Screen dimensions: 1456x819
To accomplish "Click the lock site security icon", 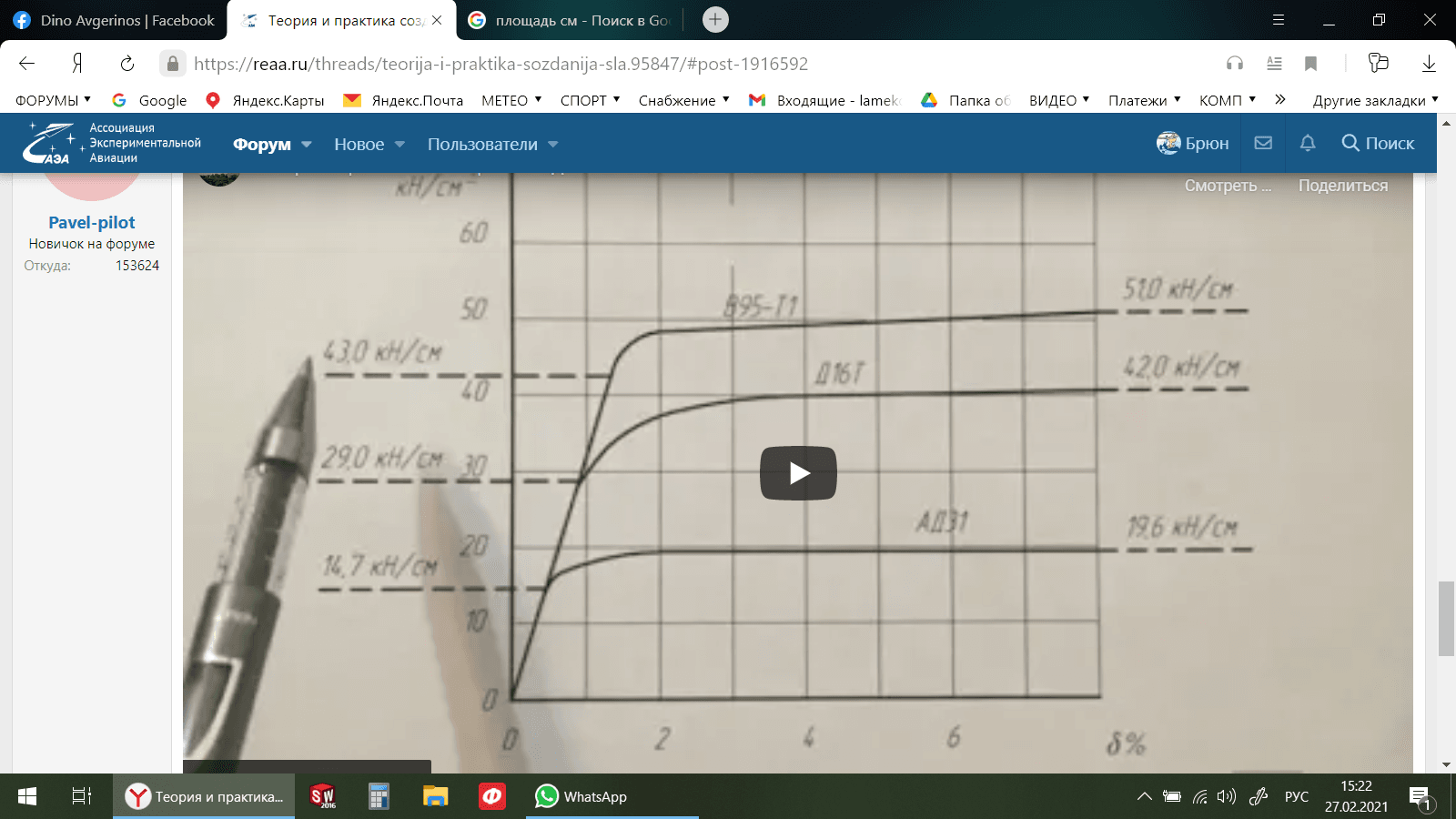I will [x=173, y=64].
